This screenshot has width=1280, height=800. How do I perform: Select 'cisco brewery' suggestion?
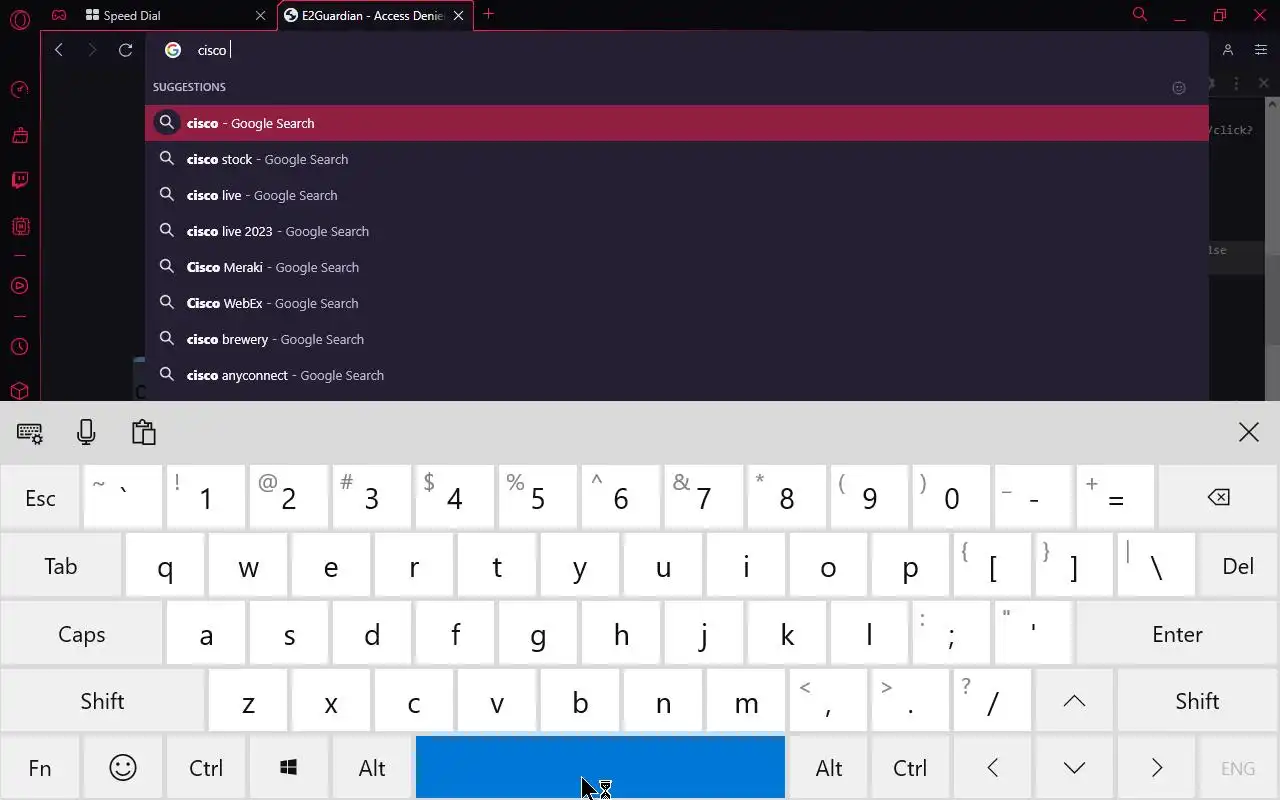677,339
